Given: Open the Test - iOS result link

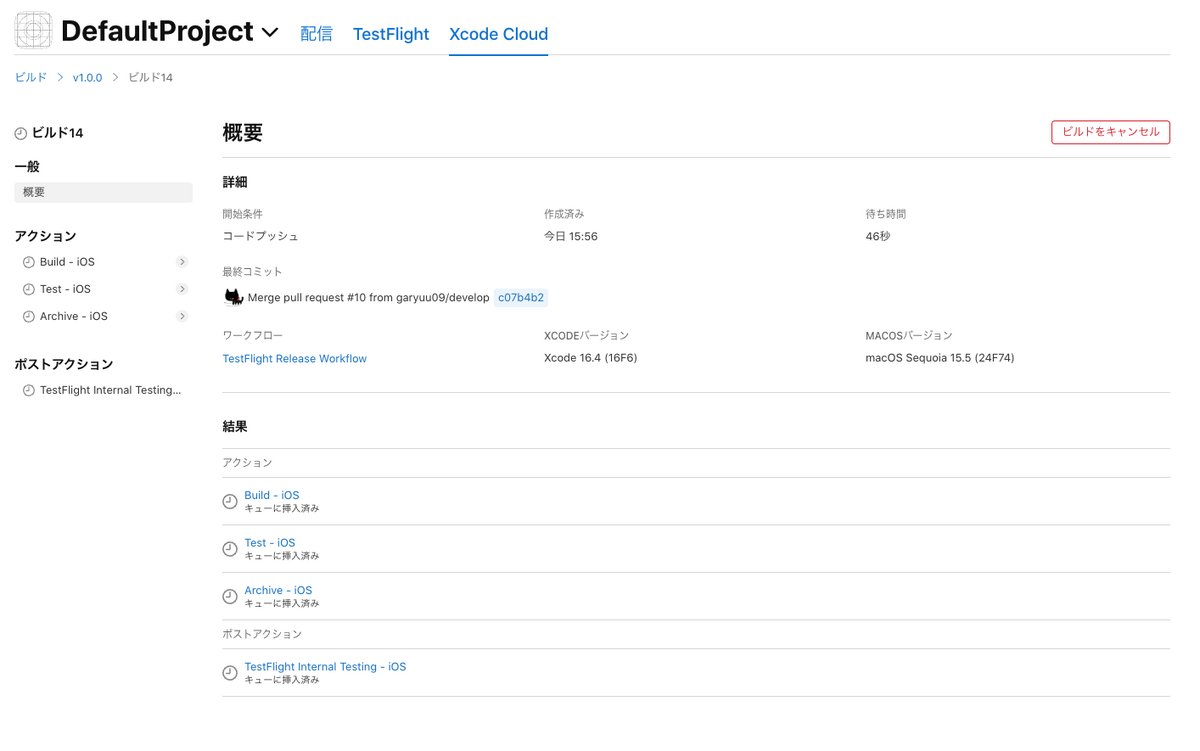Looking at the screenshot, I should (x=270, y=543).
